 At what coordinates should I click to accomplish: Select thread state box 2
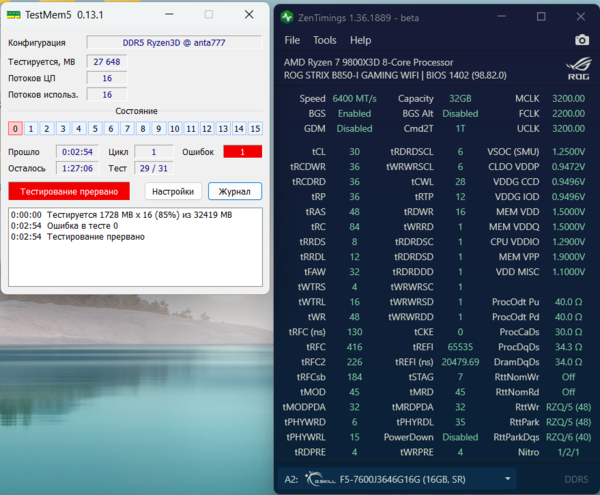(x=47, y=129)
